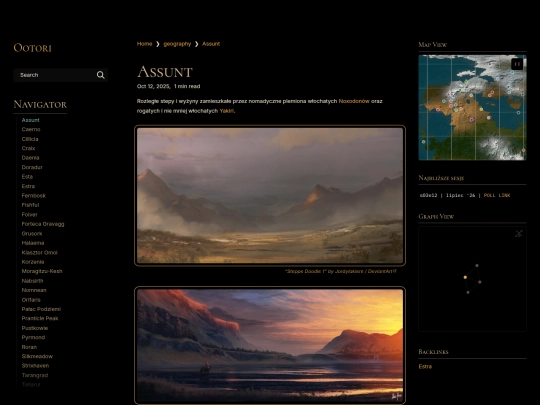Open Strixhaven in the Navigator
The image size is (540, 405).
35,366
